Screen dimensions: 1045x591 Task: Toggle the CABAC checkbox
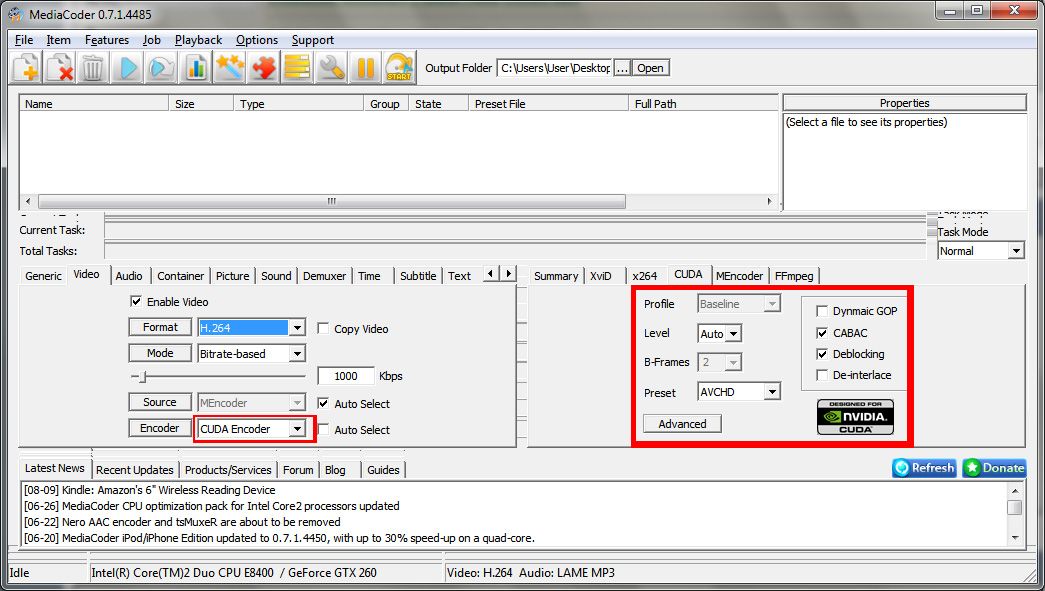(x=822, y=332)
